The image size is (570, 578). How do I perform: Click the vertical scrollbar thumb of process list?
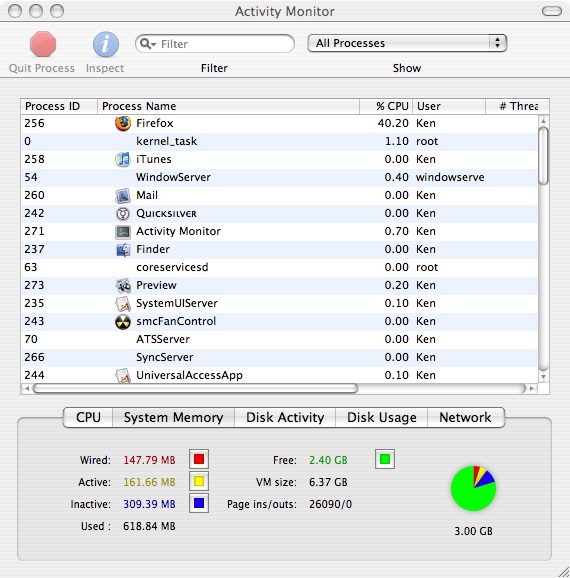coord(543,155)
